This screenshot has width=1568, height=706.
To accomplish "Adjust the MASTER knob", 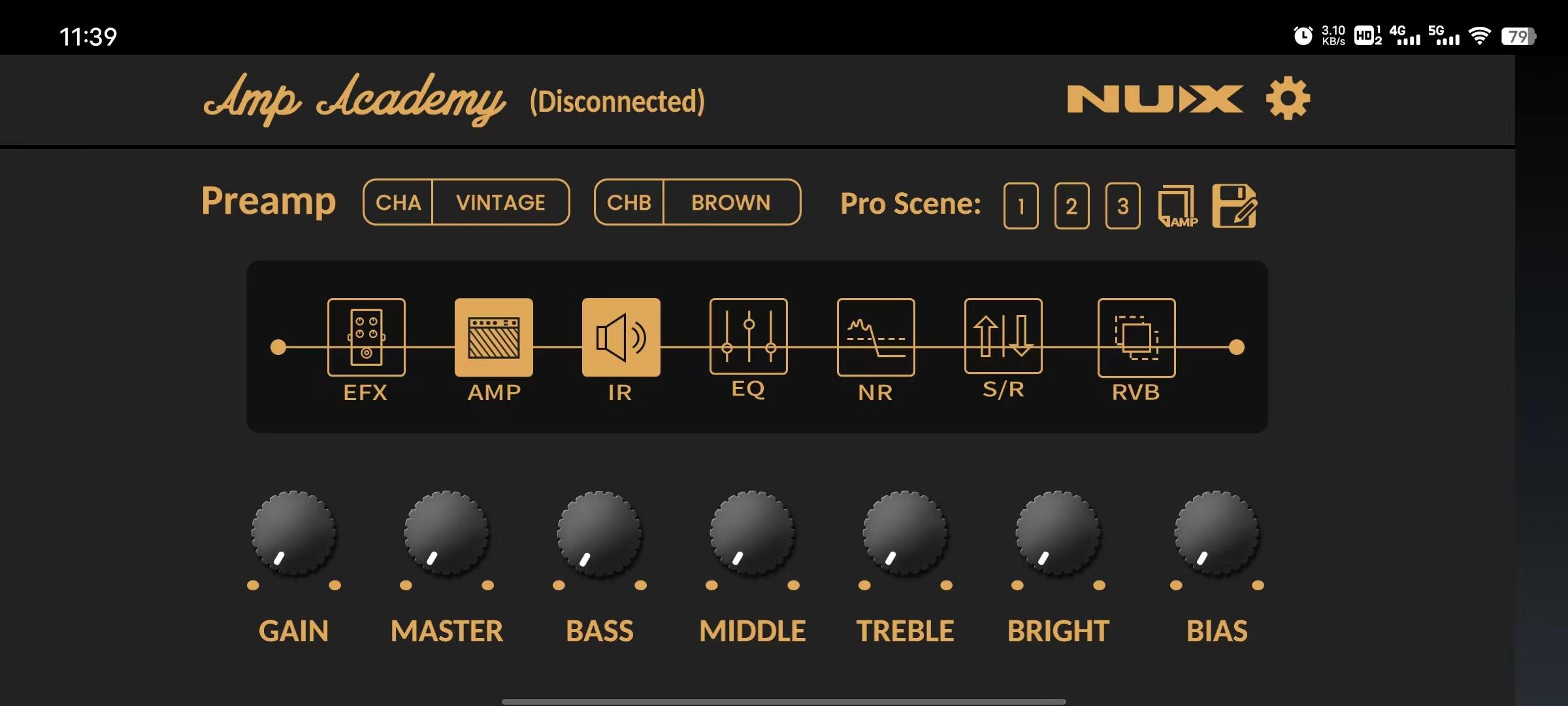I will coord(447,533).
